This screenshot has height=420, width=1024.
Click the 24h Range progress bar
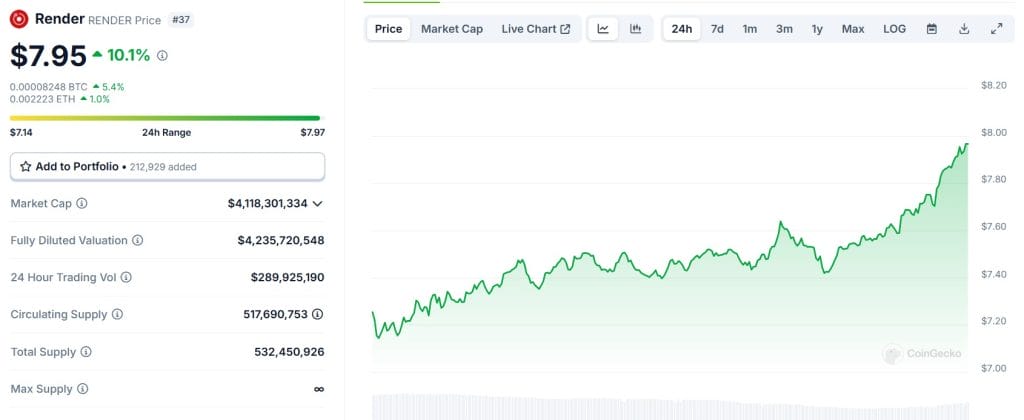pos(165,118)
